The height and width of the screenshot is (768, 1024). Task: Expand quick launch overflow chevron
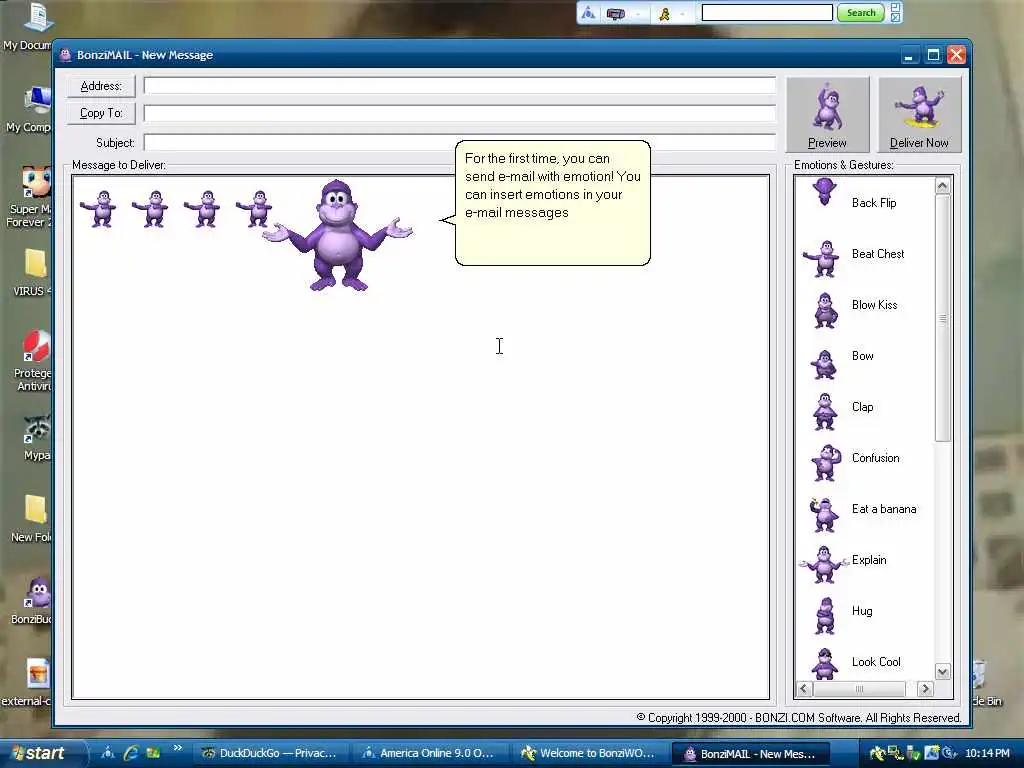177,748
